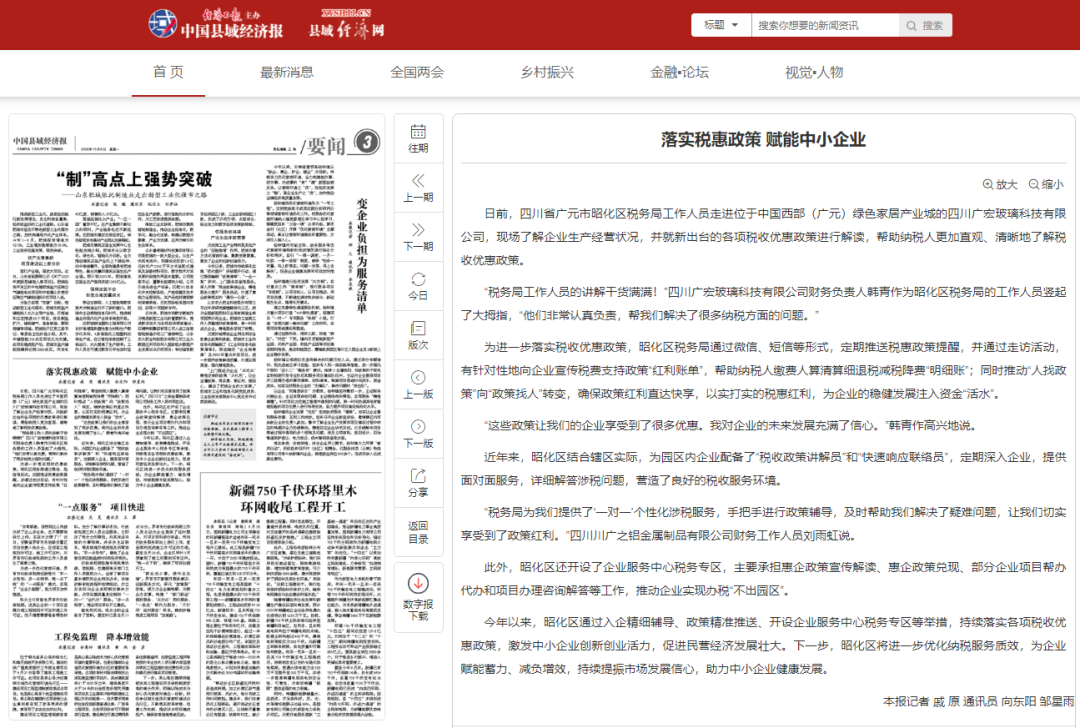The height and width of the screenshot is (728, 1080).
Task: Open newspaper article 新疆750千伏环塔里木环网收尾工程开工
Action: click(293, 499)
